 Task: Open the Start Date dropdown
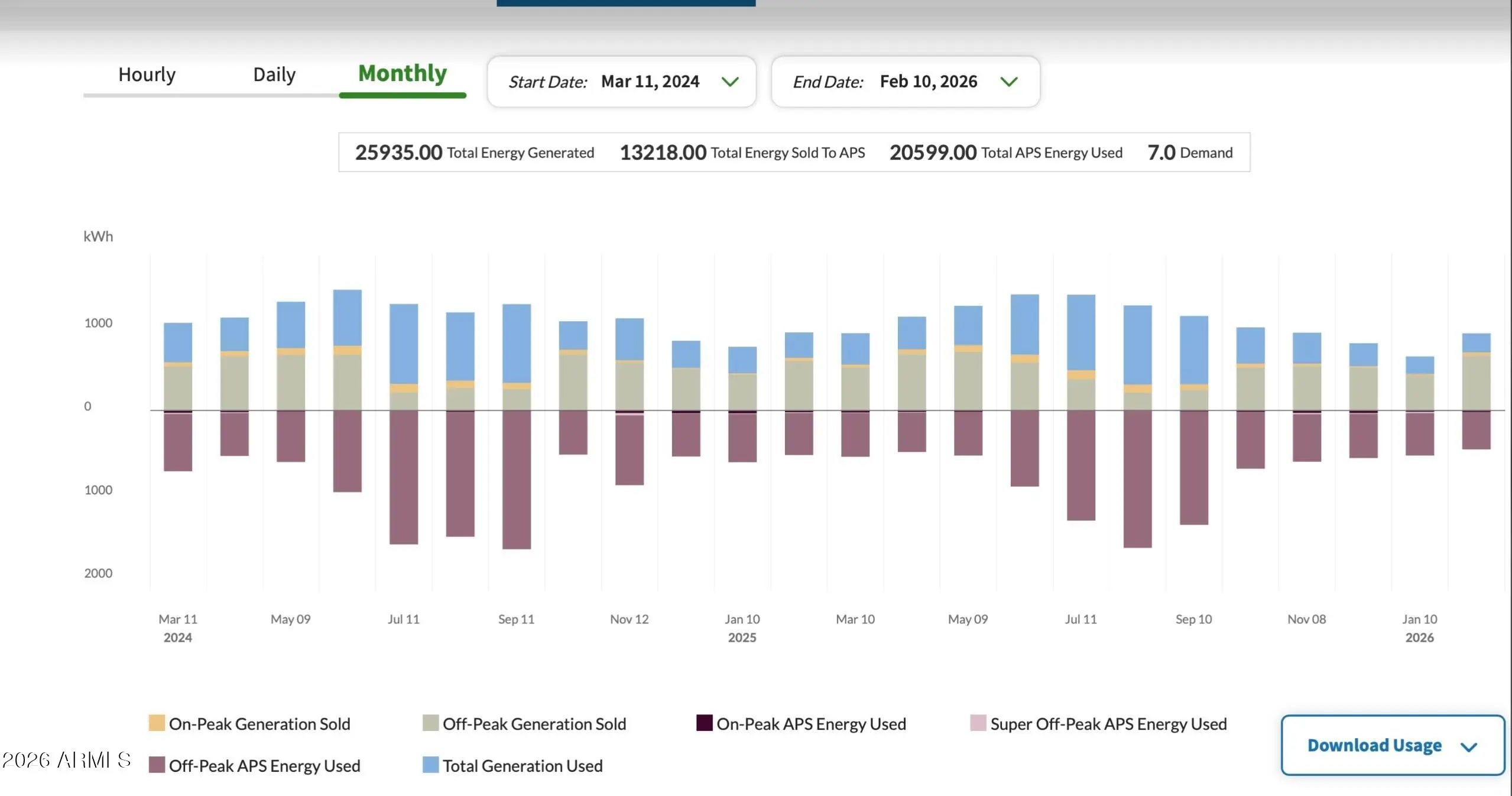click(621, 82)
